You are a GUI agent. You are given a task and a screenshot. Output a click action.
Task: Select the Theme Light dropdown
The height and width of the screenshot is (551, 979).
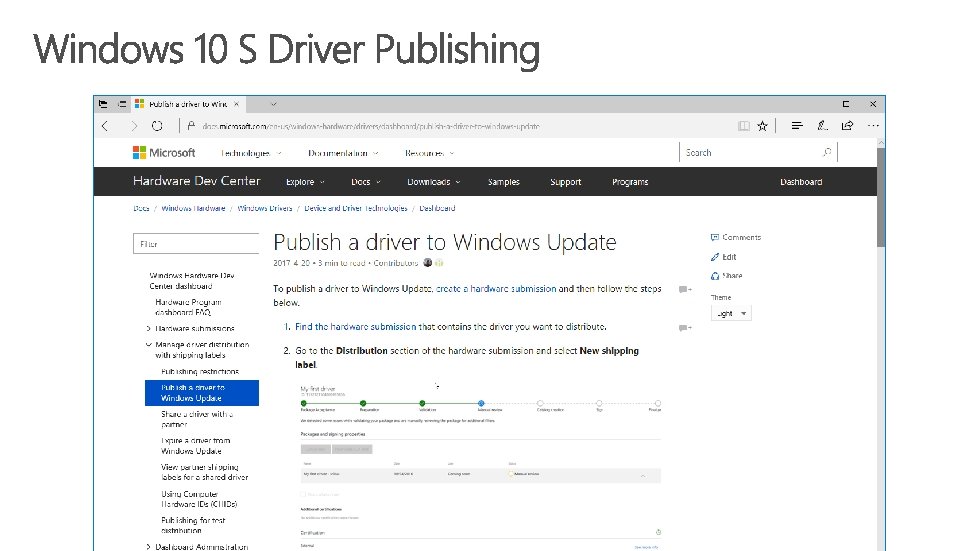731,314
